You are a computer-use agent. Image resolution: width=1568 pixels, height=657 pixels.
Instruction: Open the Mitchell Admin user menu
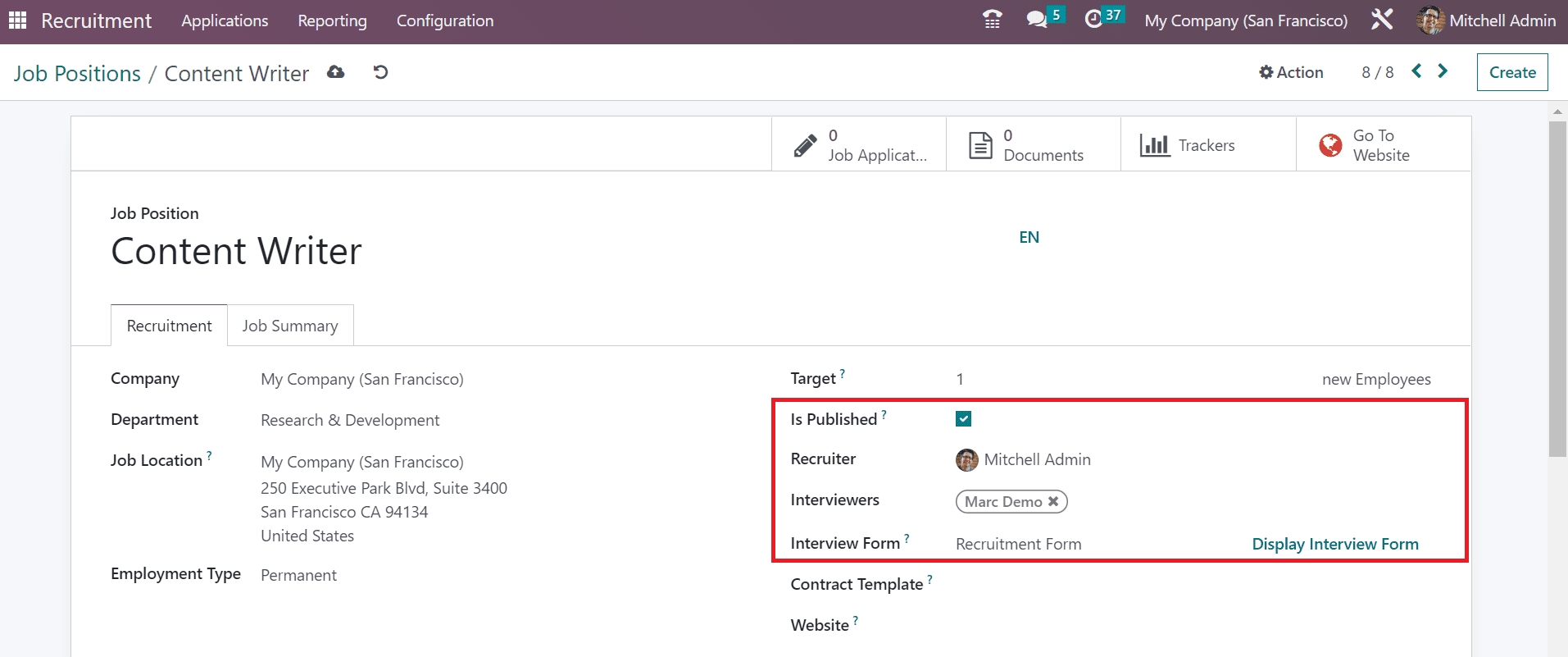tap(1486, 21)
